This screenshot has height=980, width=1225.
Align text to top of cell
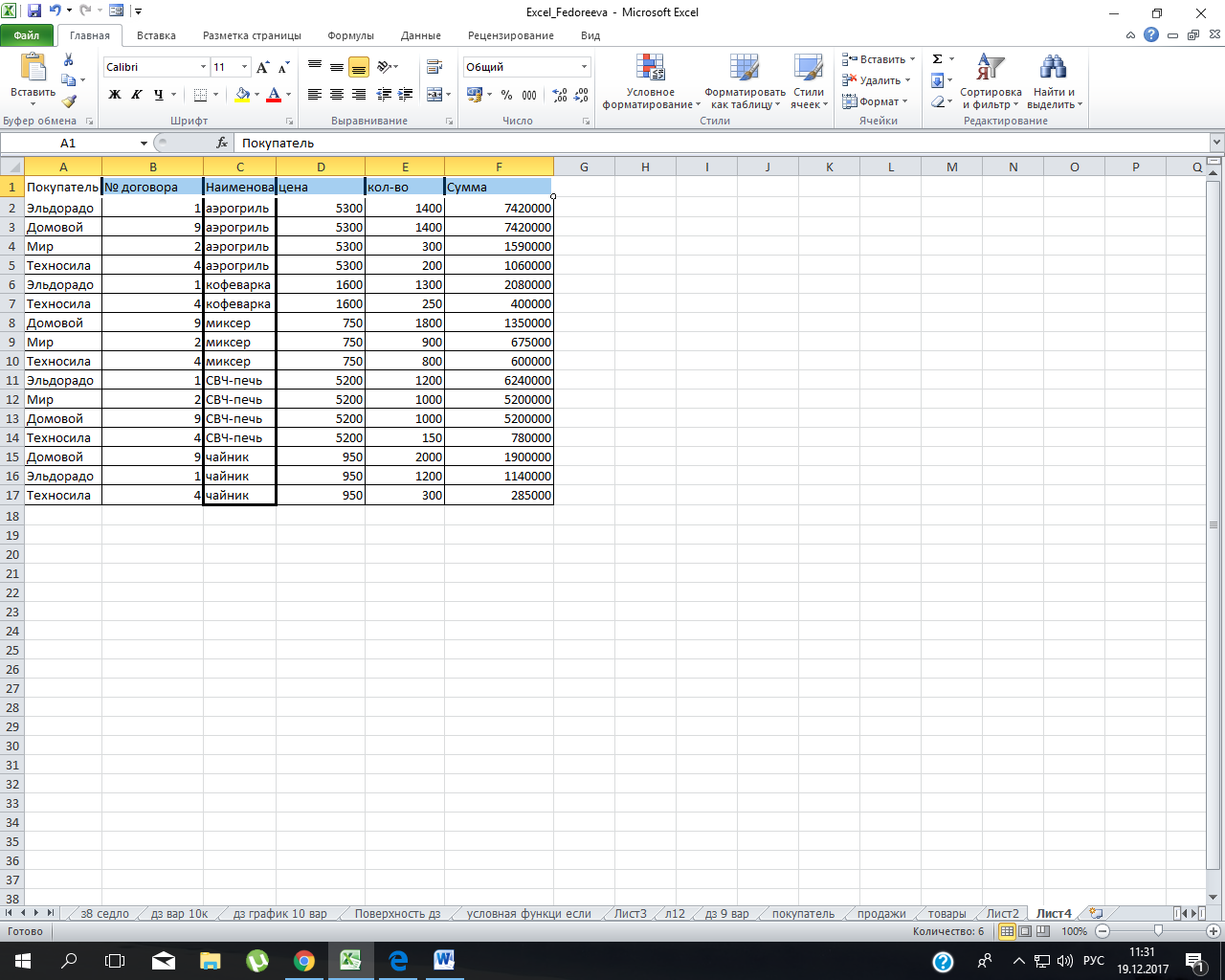pos(314,67)
